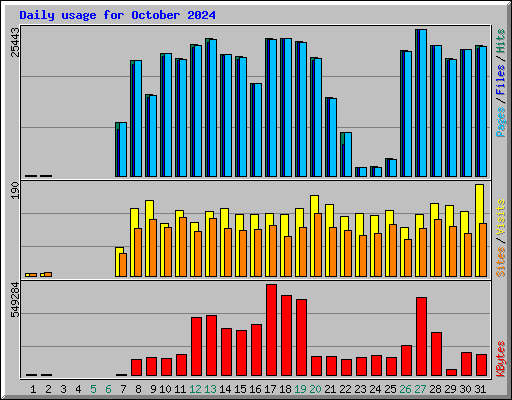512x400 pixels.
Task: Click the day 27 red KBytes bar
Action: (x=421, y=337)
